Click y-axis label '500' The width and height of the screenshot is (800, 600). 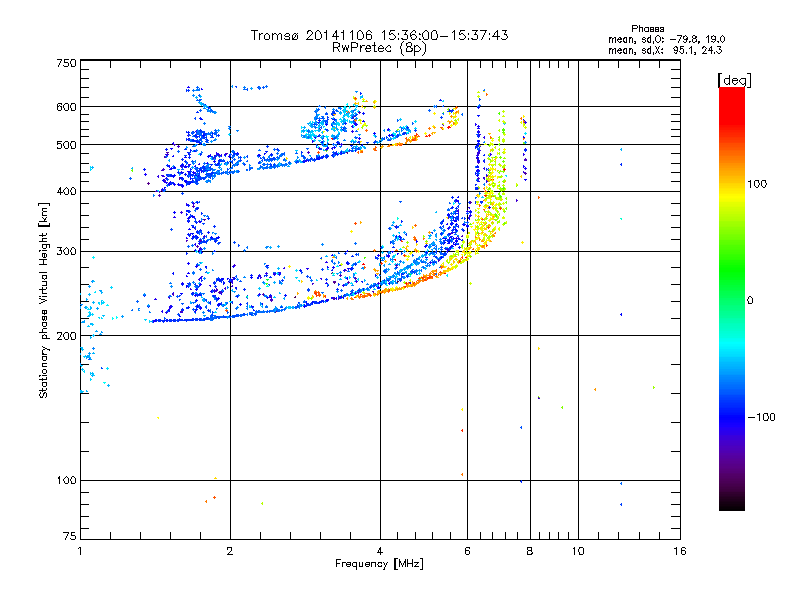click(66, 145)
